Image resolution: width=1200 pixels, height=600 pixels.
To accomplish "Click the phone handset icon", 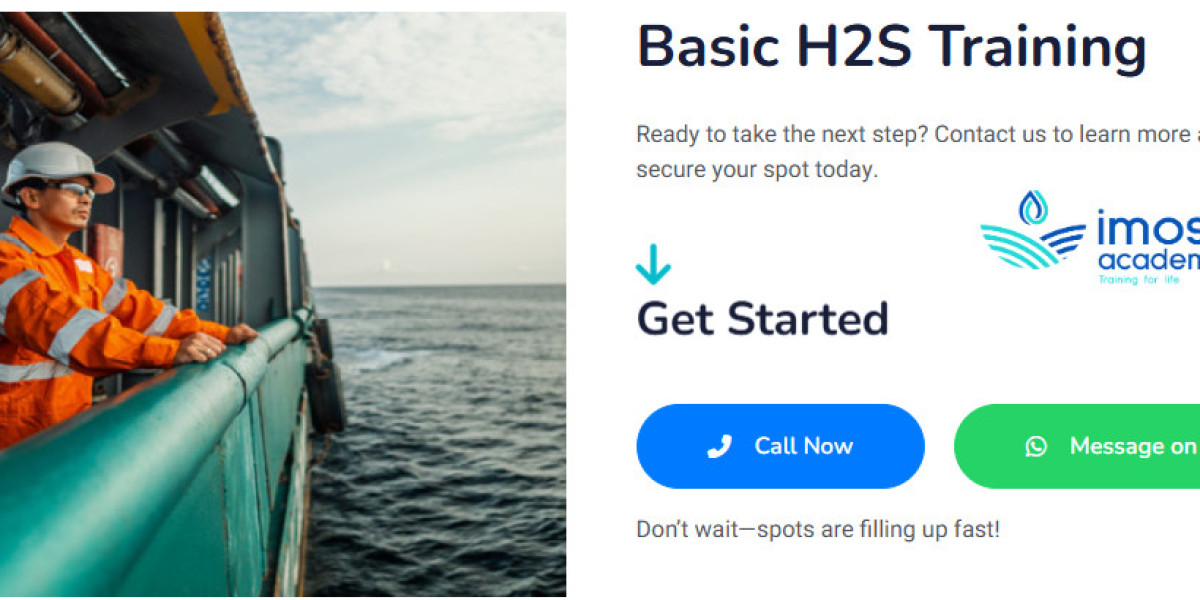I will coord(719,446).
